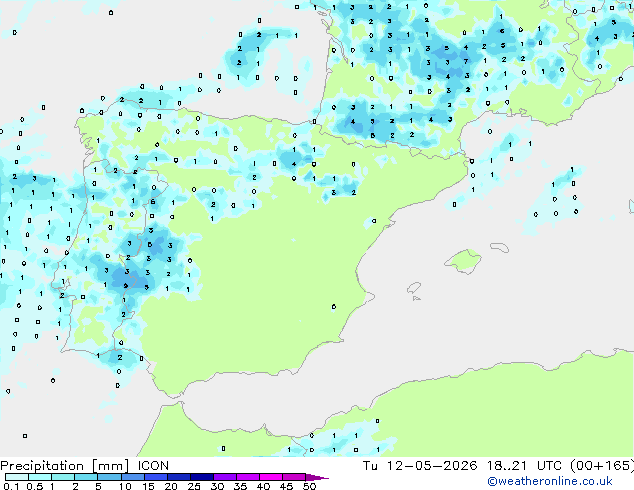Click the legend swatch between 45 and 50
634x490 pixels.
[x=294, y=477]
